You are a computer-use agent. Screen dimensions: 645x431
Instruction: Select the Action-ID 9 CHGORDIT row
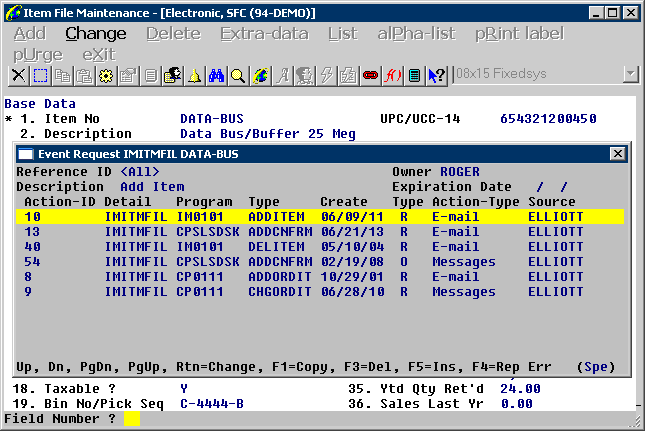[x=320, y=292]
